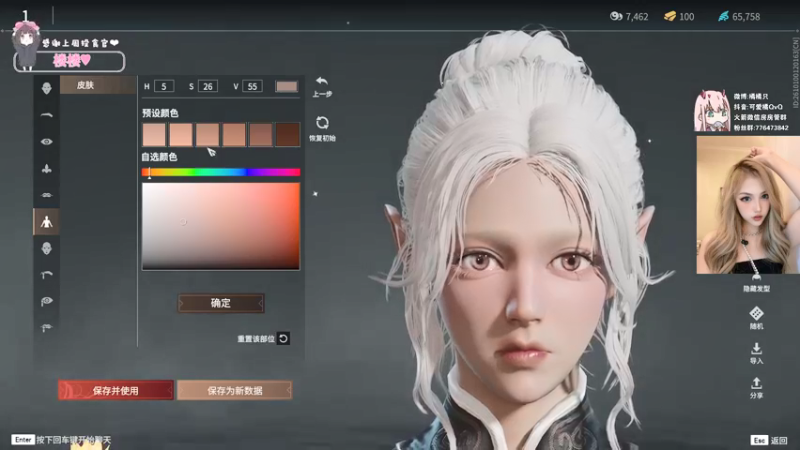Click the 自选颜色 custom color label
Screen dimensions: 800x450
(x=160, y=157)
